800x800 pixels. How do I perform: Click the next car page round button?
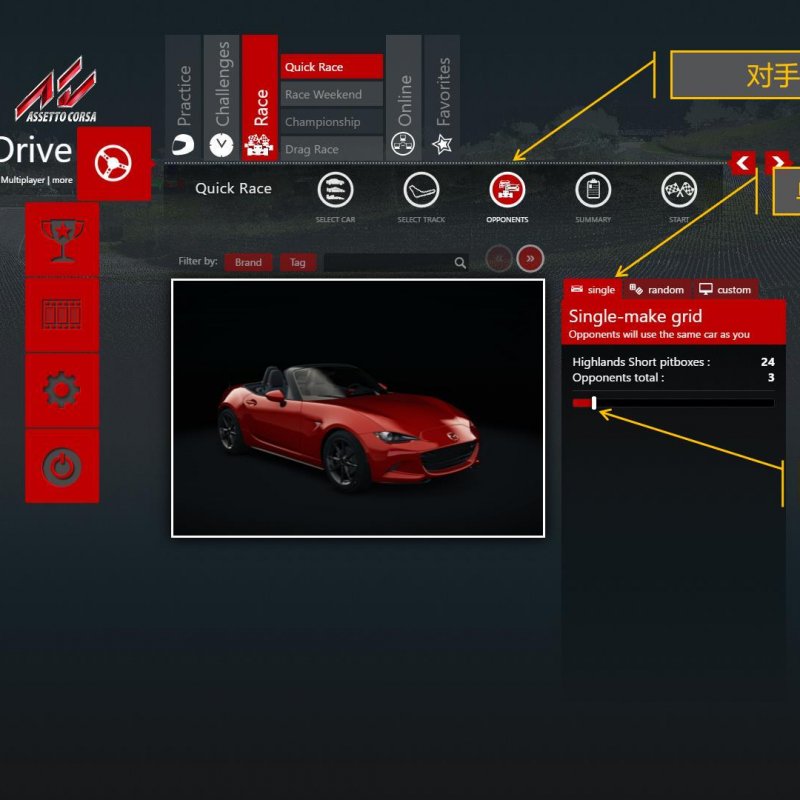pos(530,259)
